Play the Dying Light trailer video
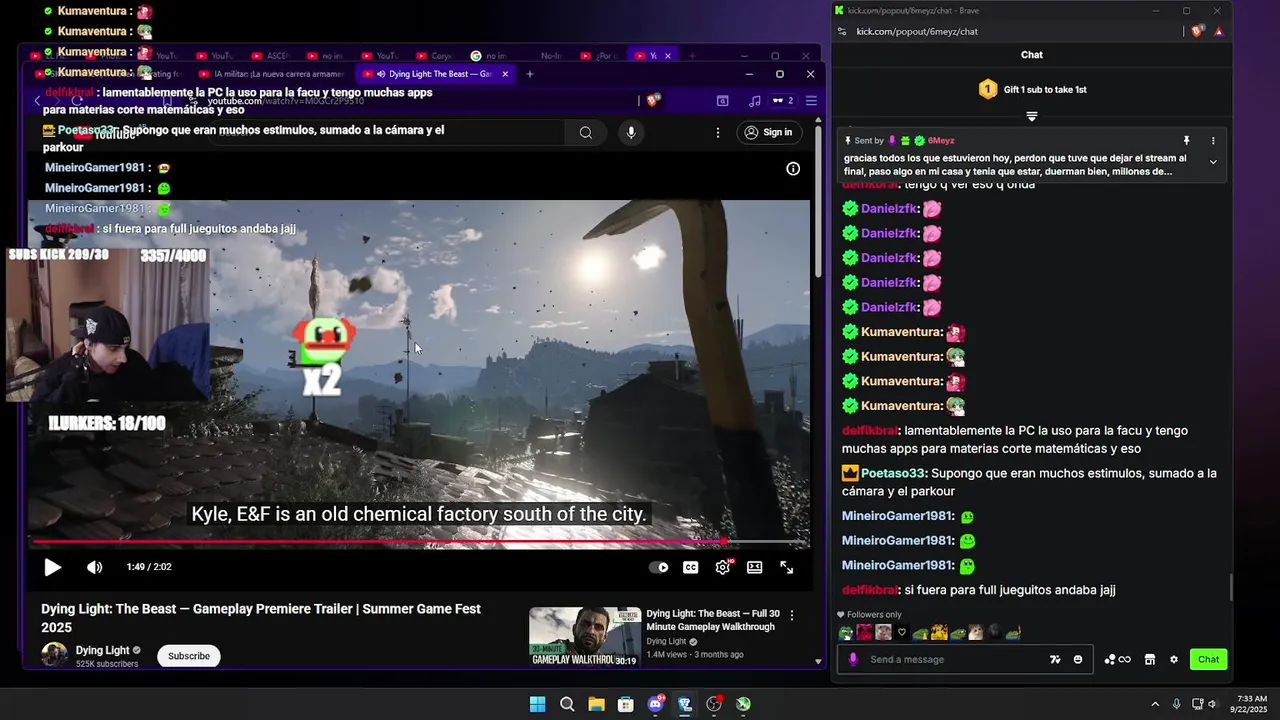The height and width of the screenshot is (720, 1280). click(52, 567)
